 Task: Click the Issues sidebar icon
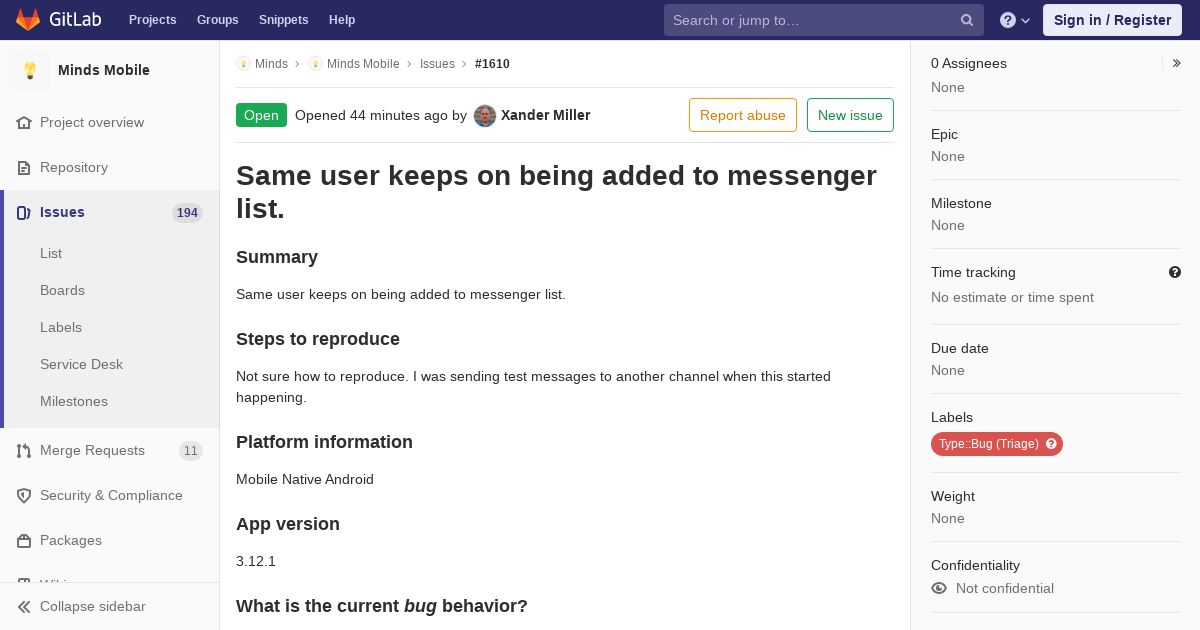click(24, 212)
